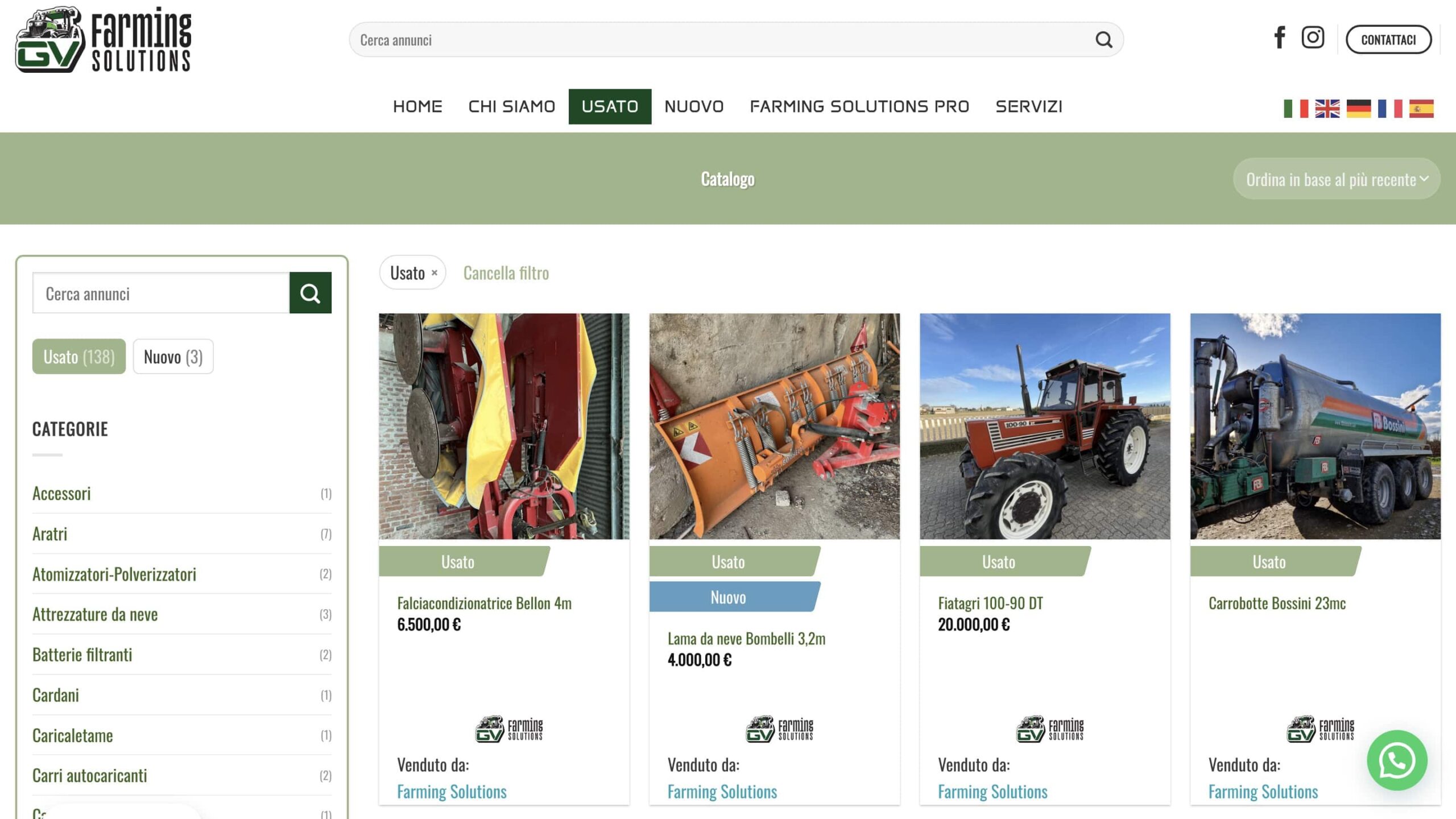This screenshot has width=1456, height=819.
Task: Open Aratri category
Action: tap(50, 533)
